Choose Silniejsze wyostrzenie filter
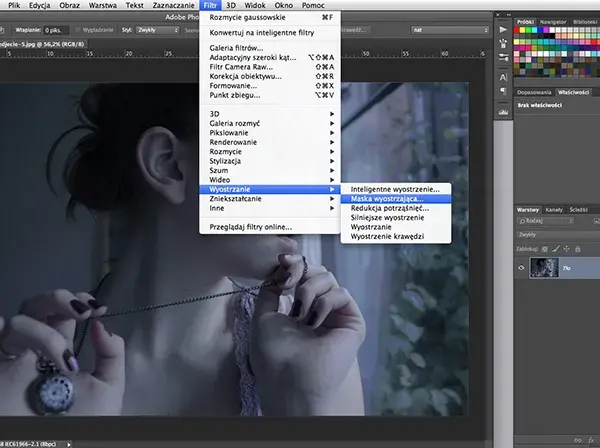The image size is (600, 448). (396, 218)
